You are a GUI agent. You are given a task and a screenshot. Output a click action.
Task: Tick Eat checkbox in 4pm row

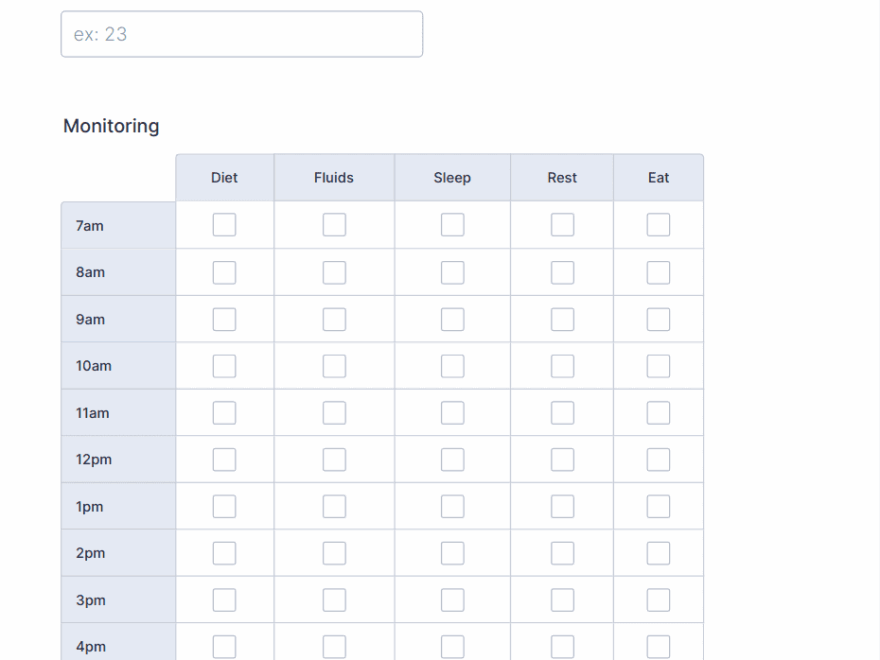658,646
